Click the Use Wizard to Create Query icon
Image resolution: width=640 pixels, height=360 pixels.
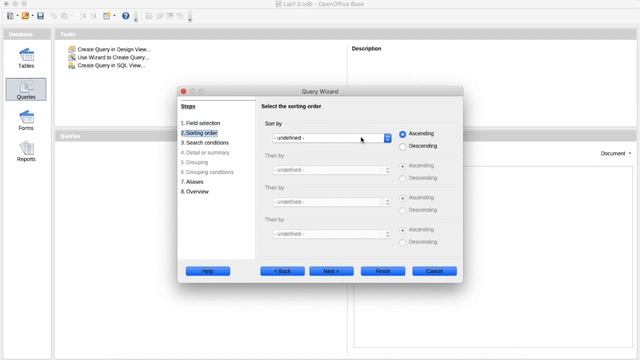pos(72,57)
